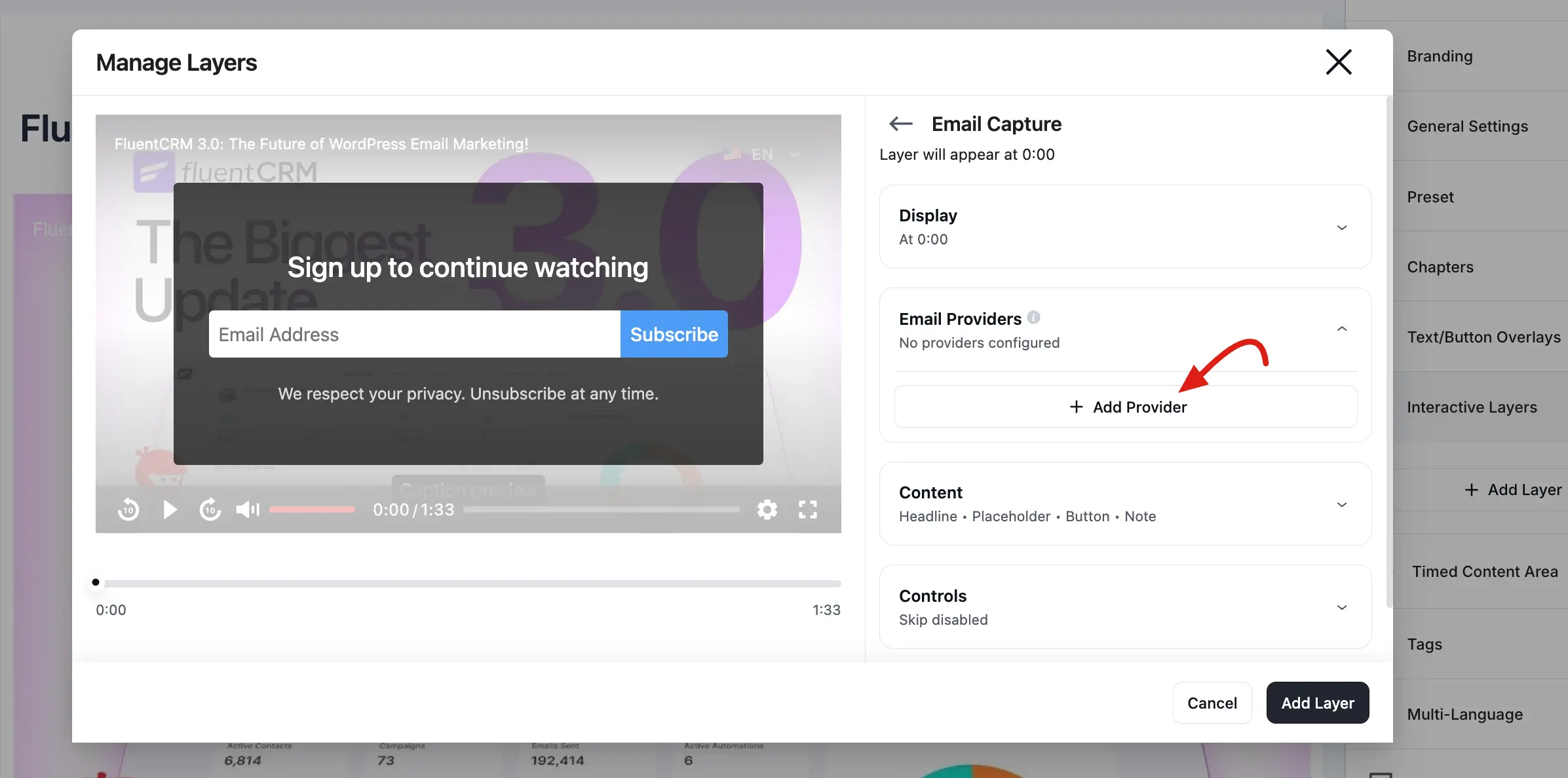Click the Email Providers info icon
Image resolution: width=1568 pixels, height=778 pixels.
(1033, 318)
